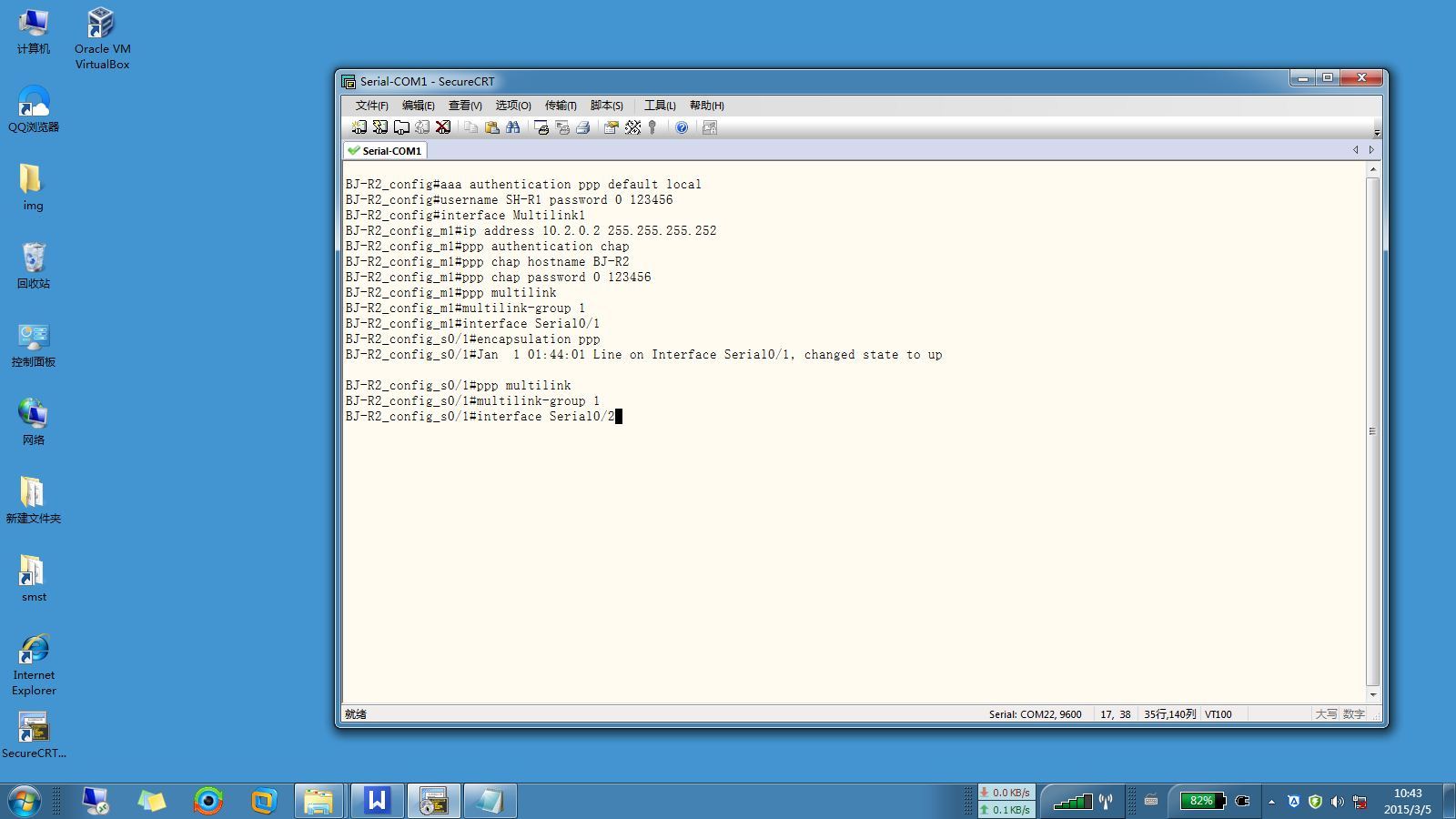
Task: Click the Reconnect session toolbar icon
Action: (x=422, y=127)
